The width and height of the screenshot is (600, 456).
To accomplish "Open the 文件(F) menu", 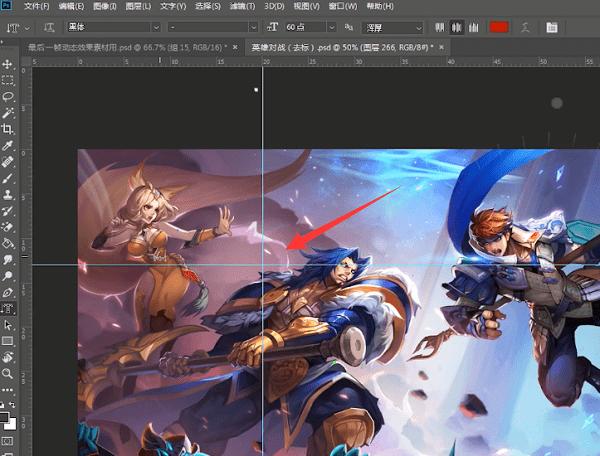I will (37, 6).
